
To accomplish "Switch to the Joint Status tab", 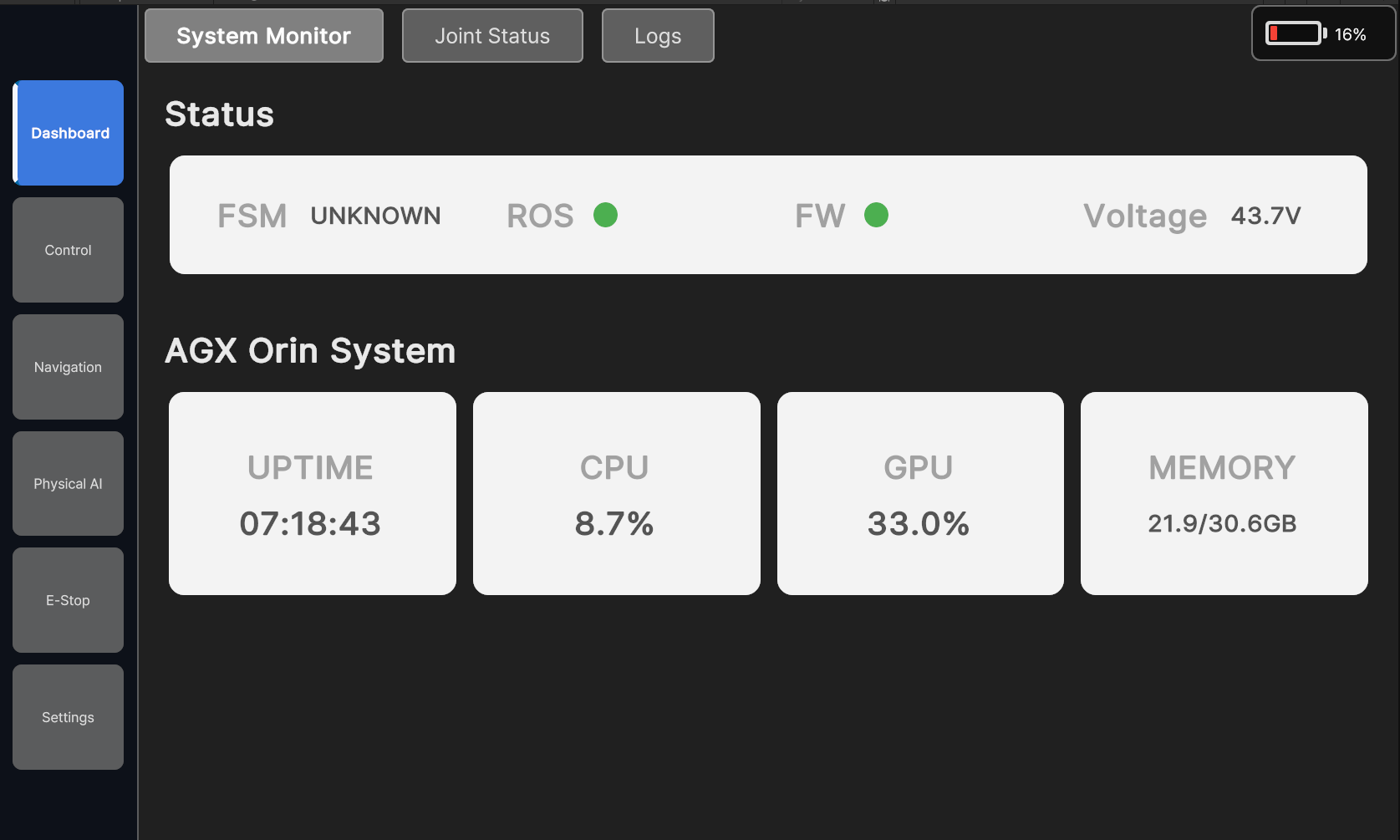I will pos(491,35).
